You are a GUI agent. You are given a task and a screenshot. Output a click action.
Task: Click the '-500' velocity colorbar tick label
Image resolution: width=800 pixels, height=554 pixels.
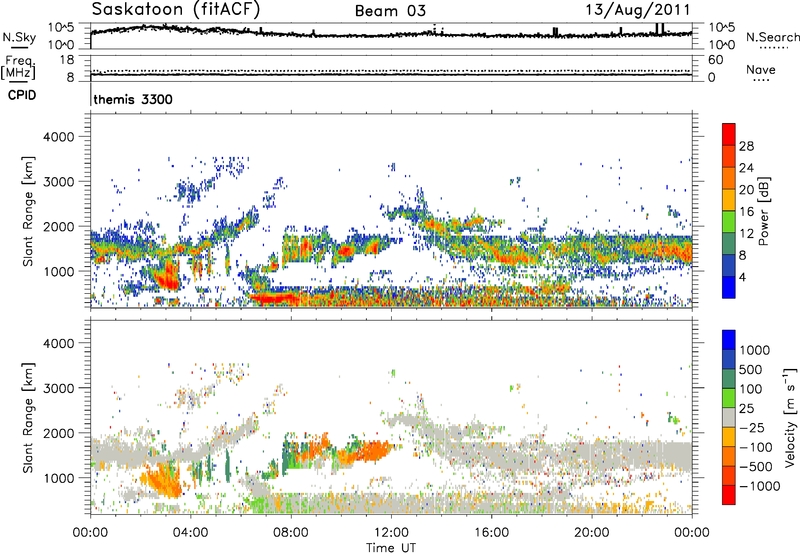point(756,466)
